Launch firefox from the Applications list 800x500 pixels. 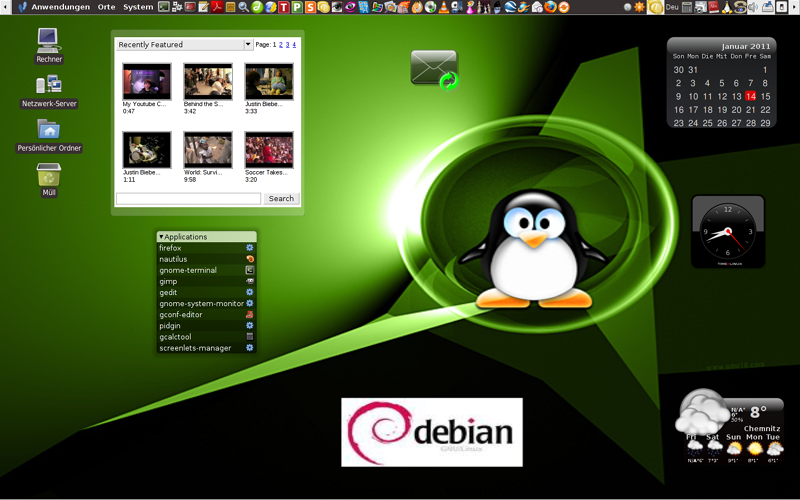206,248
